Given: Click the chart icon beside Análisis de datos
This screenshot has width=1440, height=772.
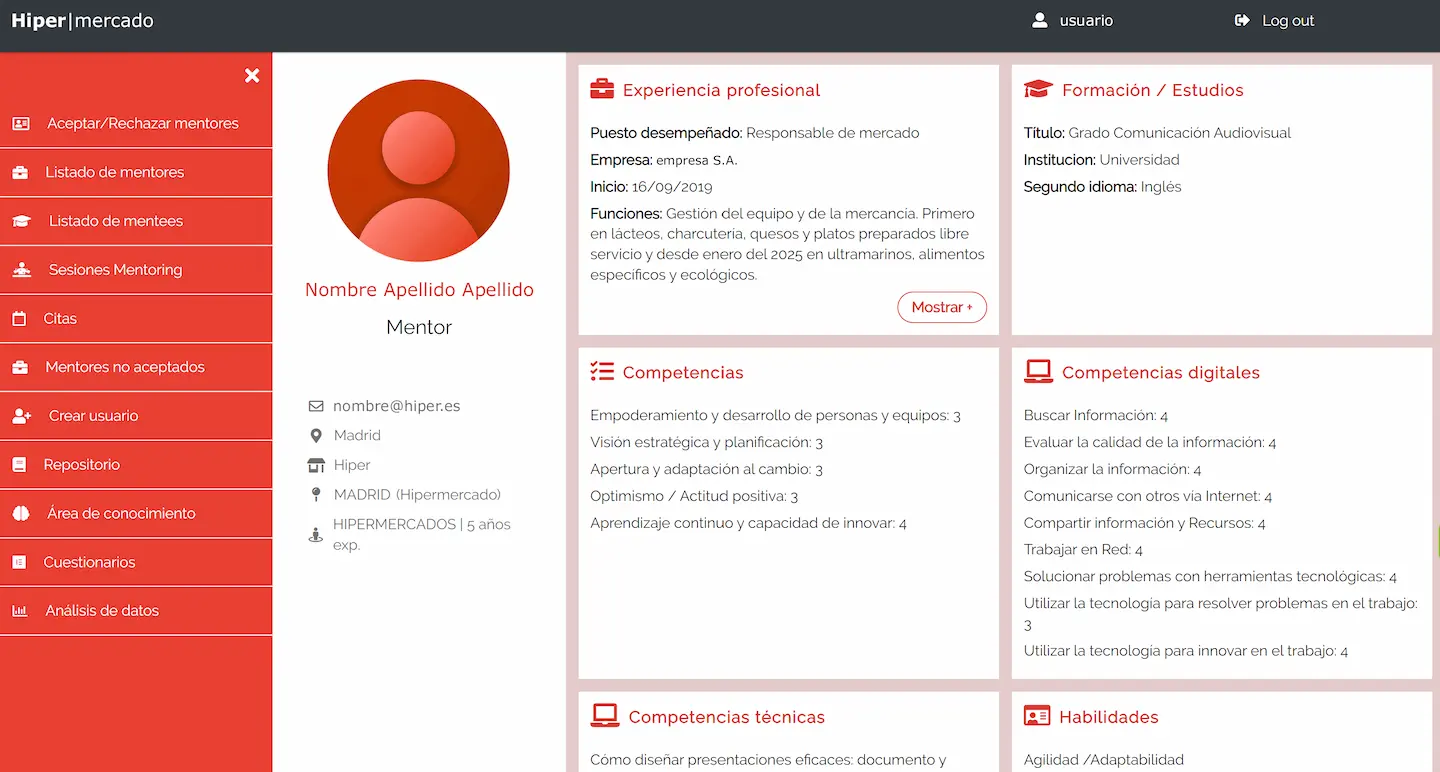Looking at the screenshot, I should click(x=20, y=611).
